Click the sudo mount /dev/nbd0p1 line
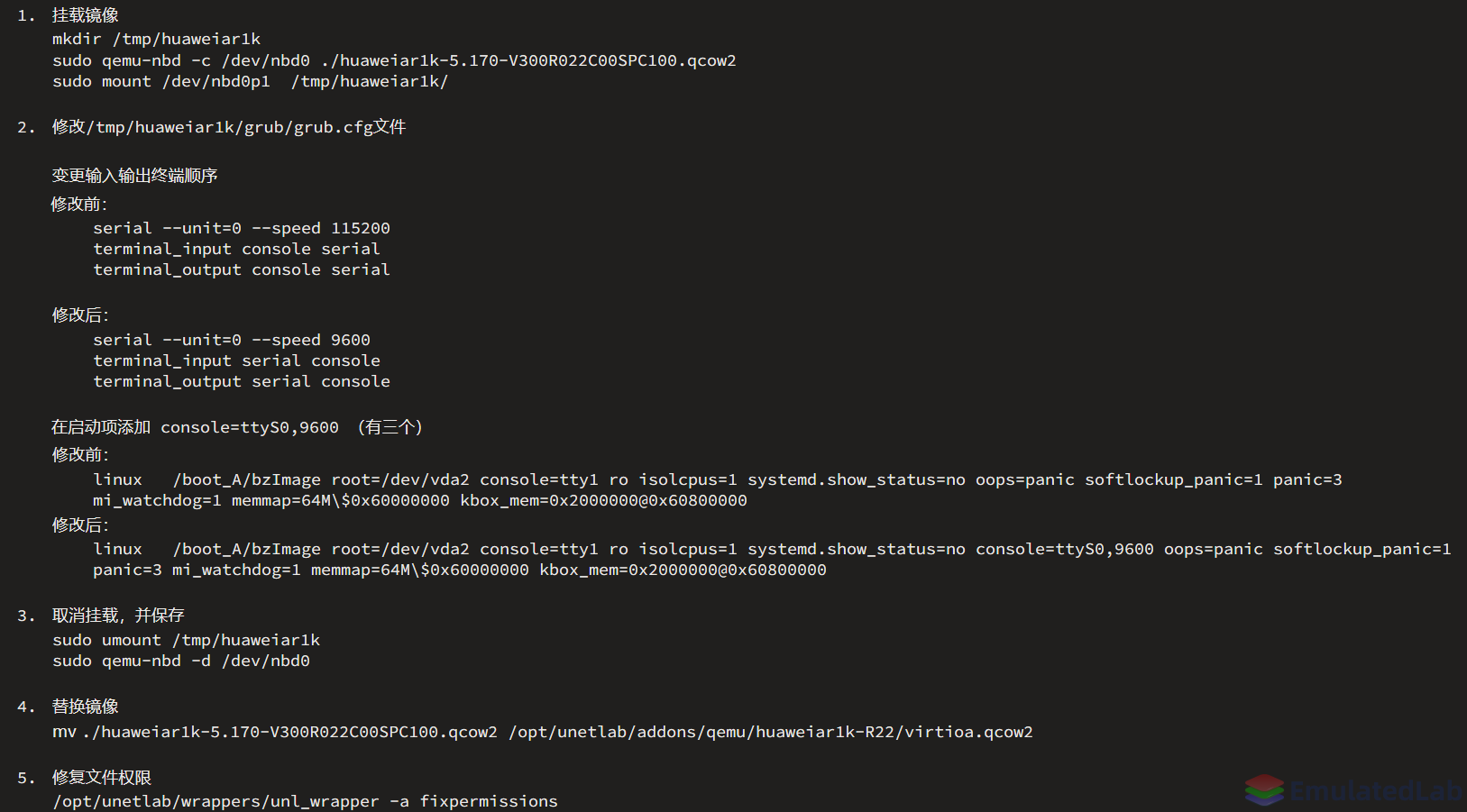Viewport: 1467px width, 812px height. (250, 81)
